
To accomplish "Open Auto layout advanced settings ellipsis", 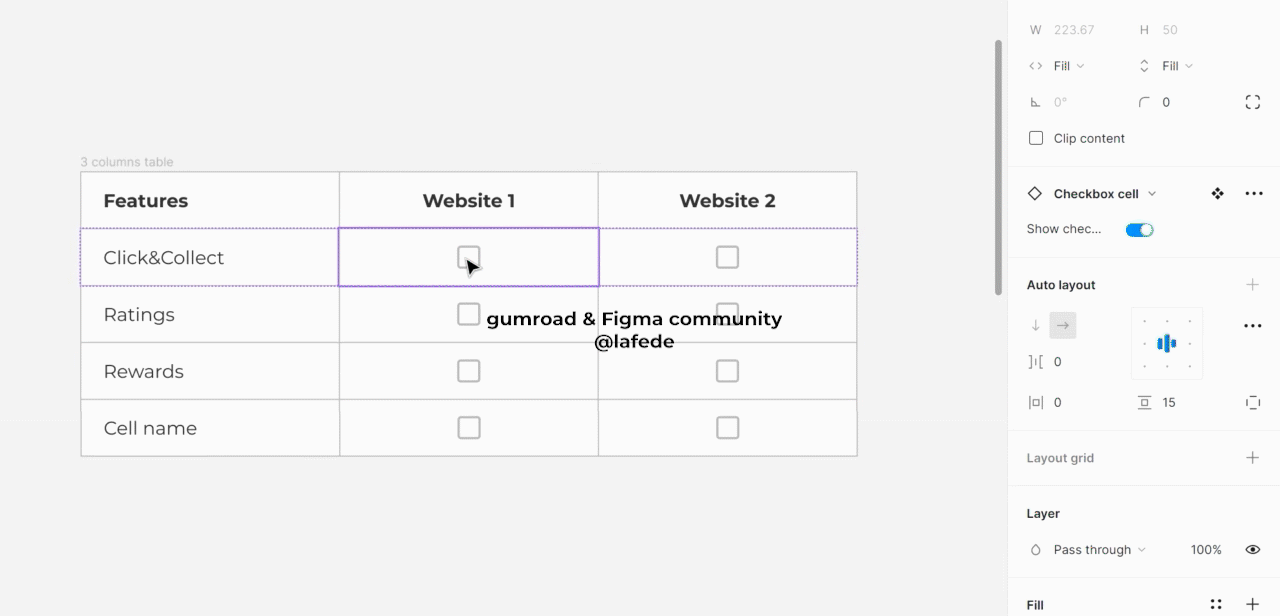I will point(1252,326).
